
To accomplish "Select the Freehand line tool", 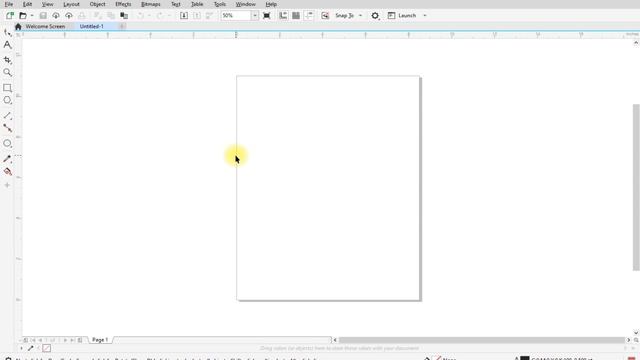I will 7,116.
